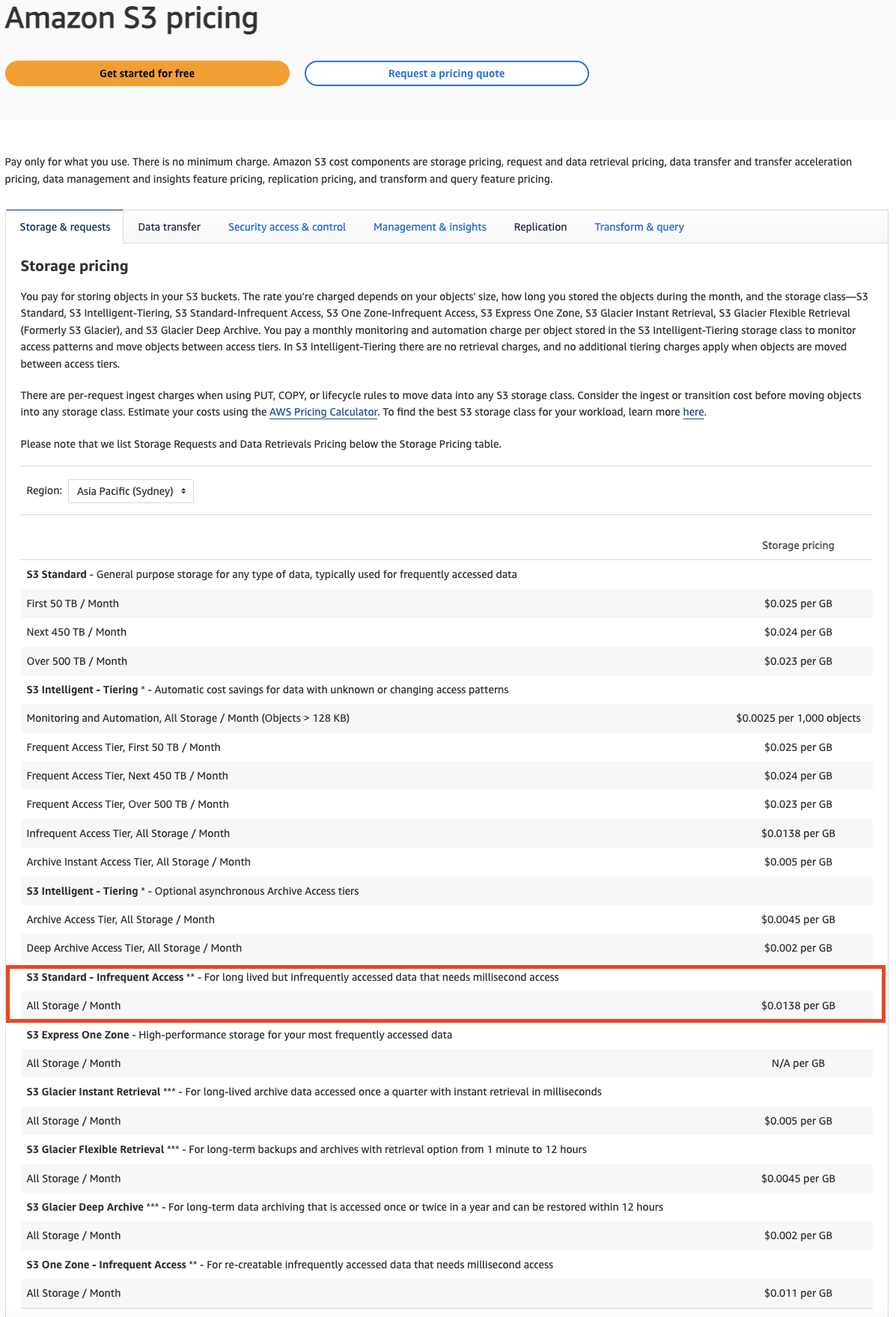This screenshot has height=1317, width=896.
Task: Click 'Archive Instant Access Tier, All Storage / Month' row
Action: coord(447,862)
